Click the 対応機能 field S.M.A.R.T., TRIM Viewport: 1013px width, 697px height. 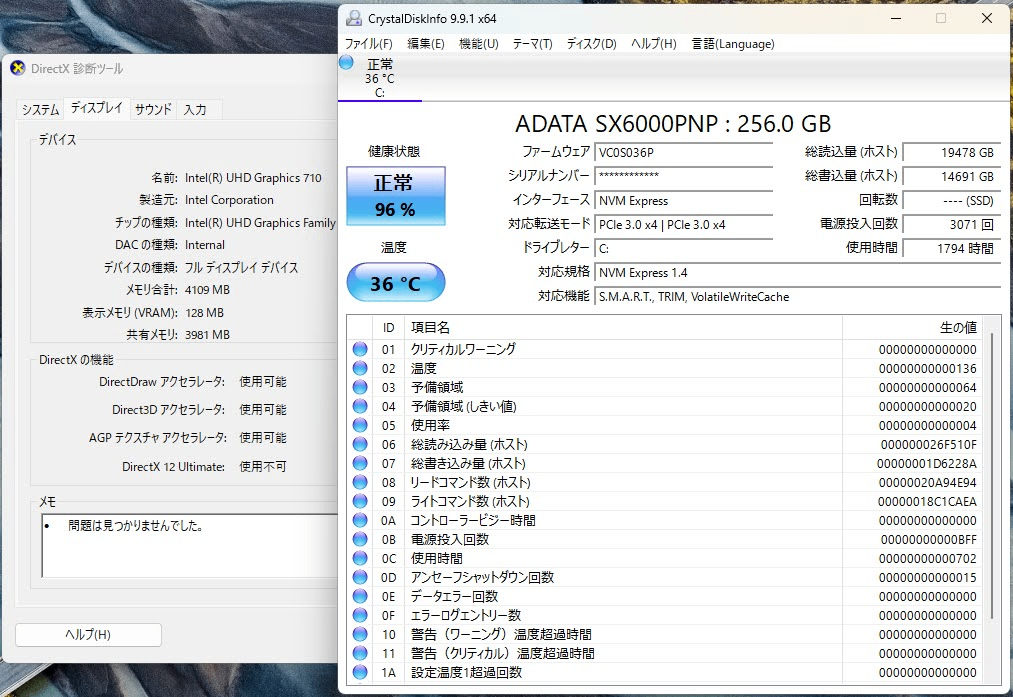coord(797,297)
